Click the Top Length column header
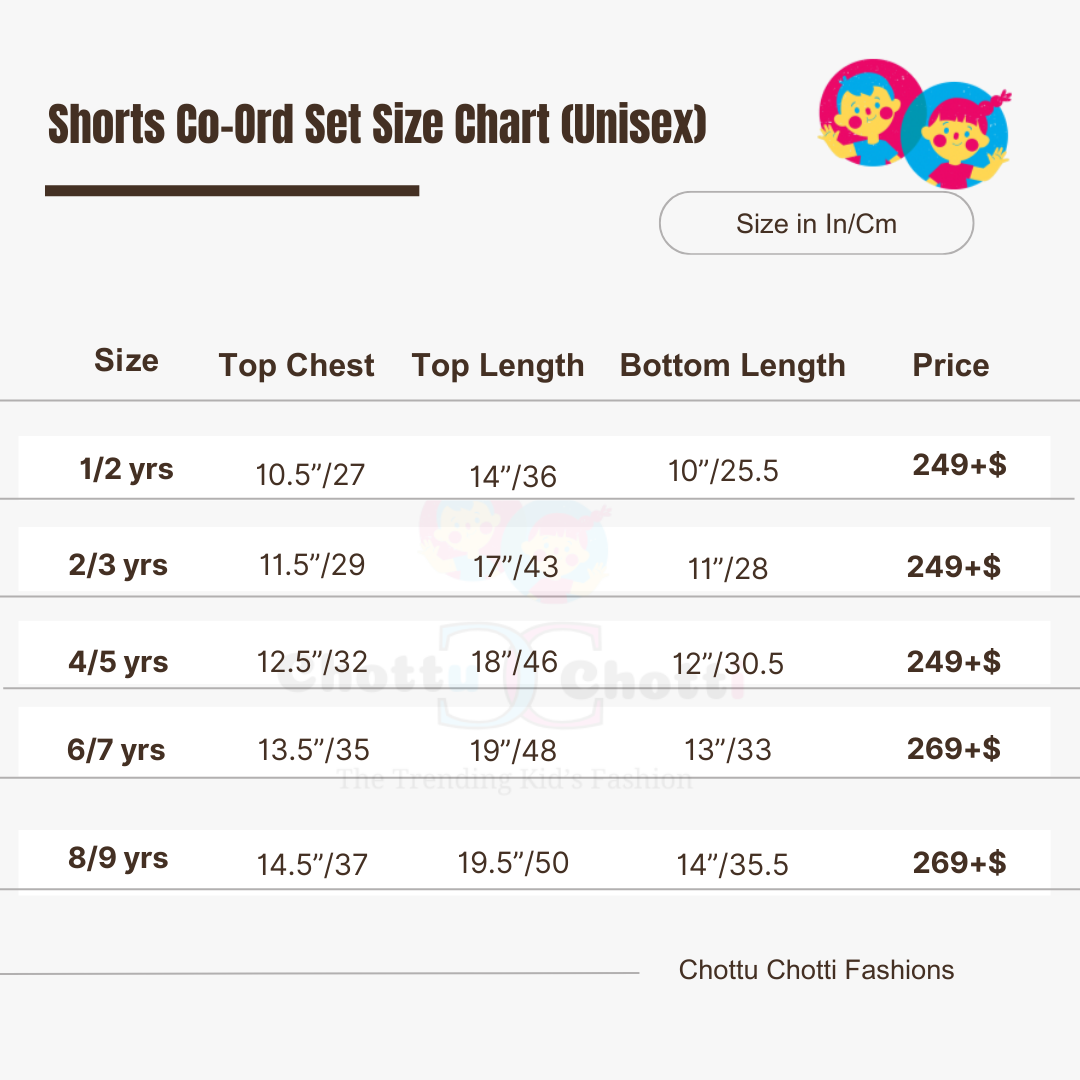Image resolution: width=1080 pixels, height=1080 pixels. coord(498,365)
